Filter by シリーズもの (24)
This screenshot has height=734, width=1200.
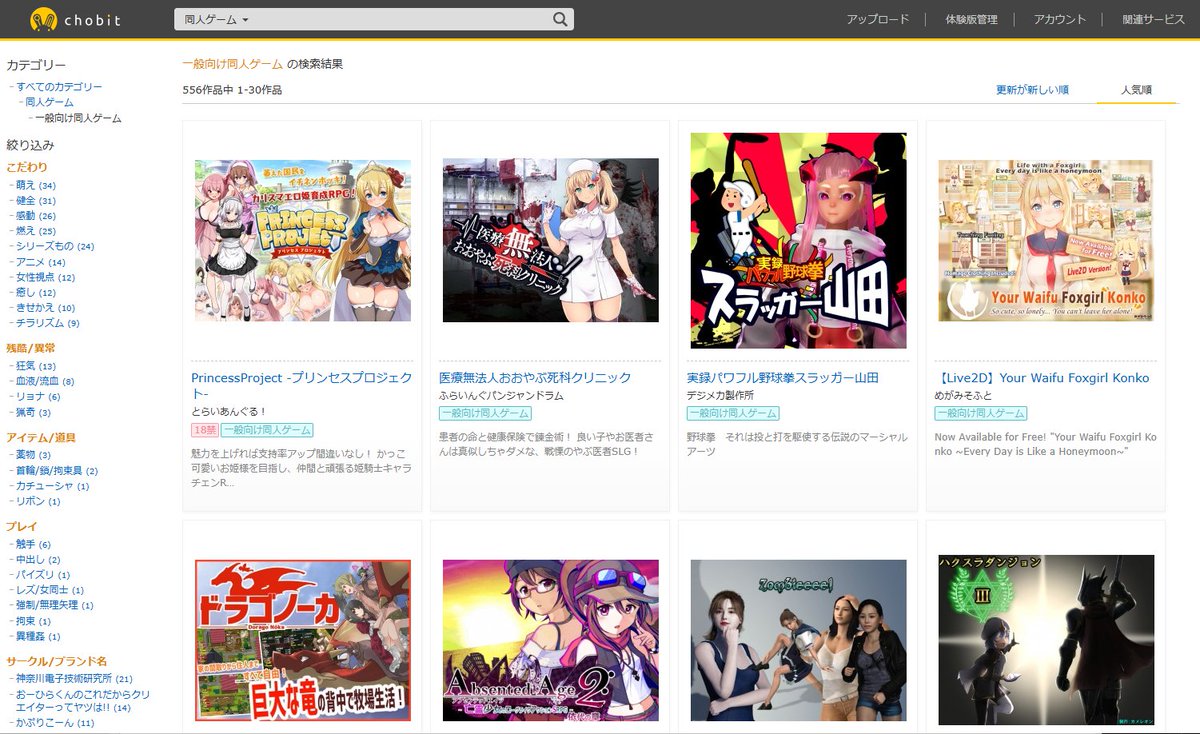click(55, 246)
